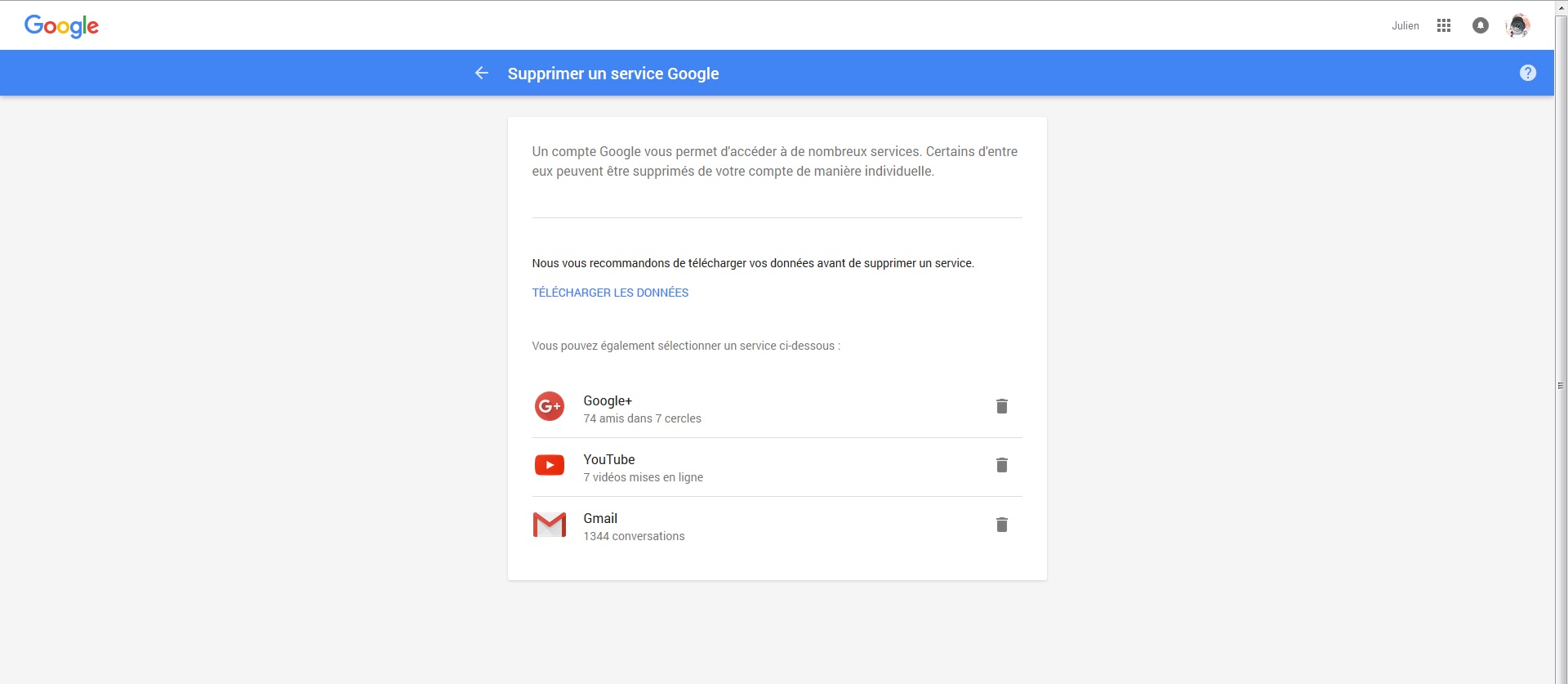The image size is (1568, 684).
Task: Select the Gmail service name
Action: (x=600, y=518)
